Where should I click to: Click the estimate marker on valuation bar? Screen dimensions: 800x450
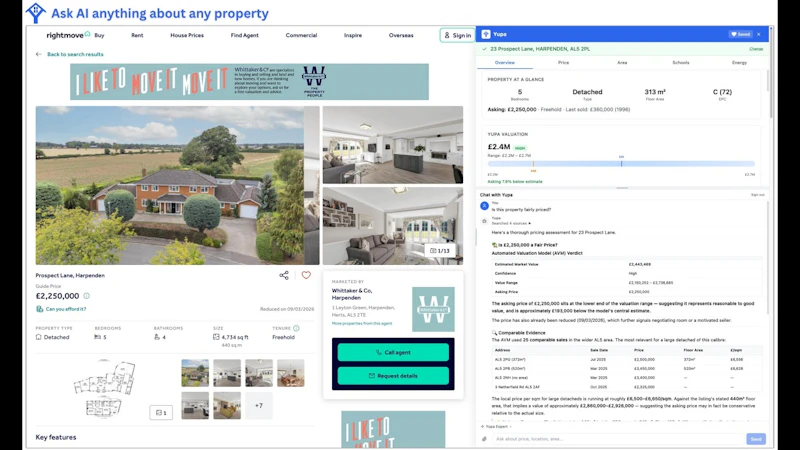(621, 163)
